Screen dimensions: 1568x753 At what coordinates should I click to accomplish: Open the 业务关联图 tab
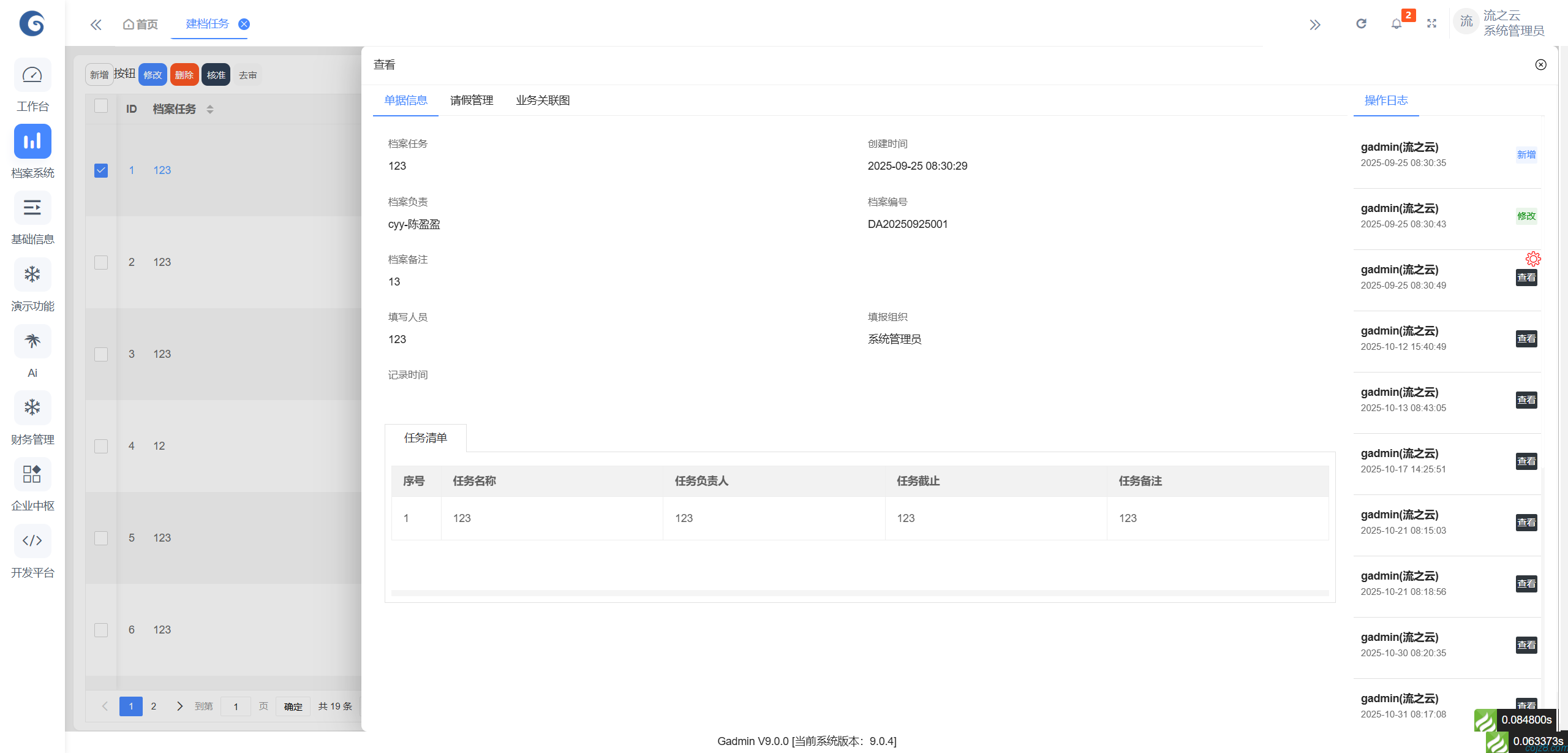(x=541, y=100)
